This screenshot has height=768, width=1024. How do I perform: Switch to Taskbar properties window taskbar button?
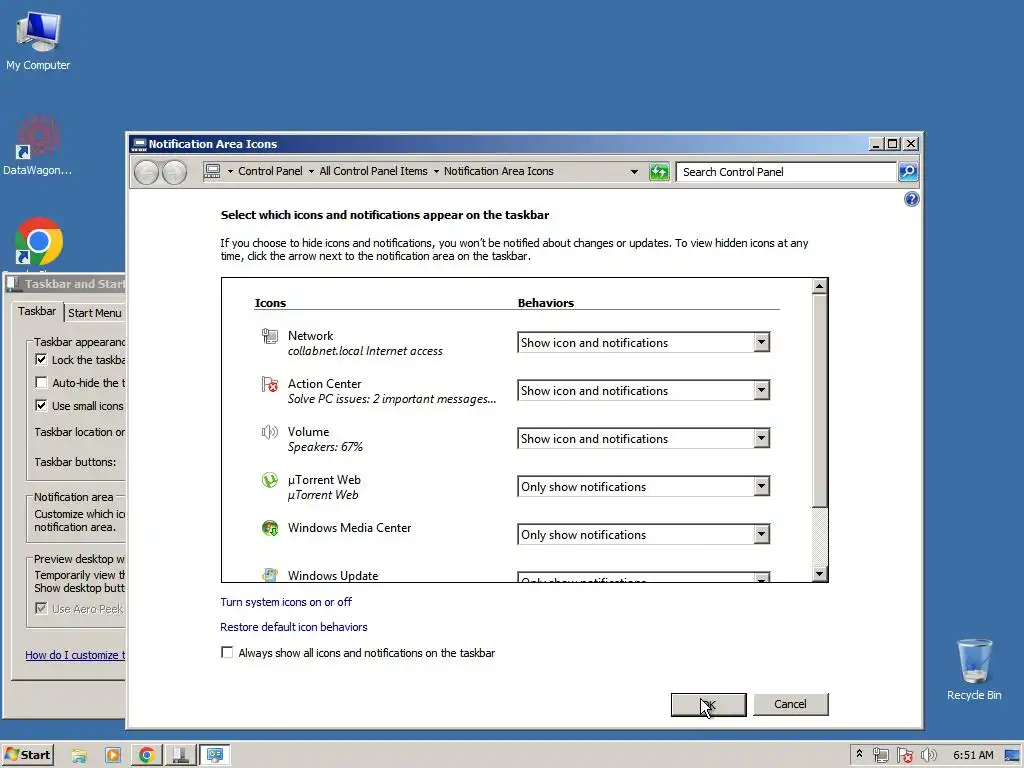(180, 756)
